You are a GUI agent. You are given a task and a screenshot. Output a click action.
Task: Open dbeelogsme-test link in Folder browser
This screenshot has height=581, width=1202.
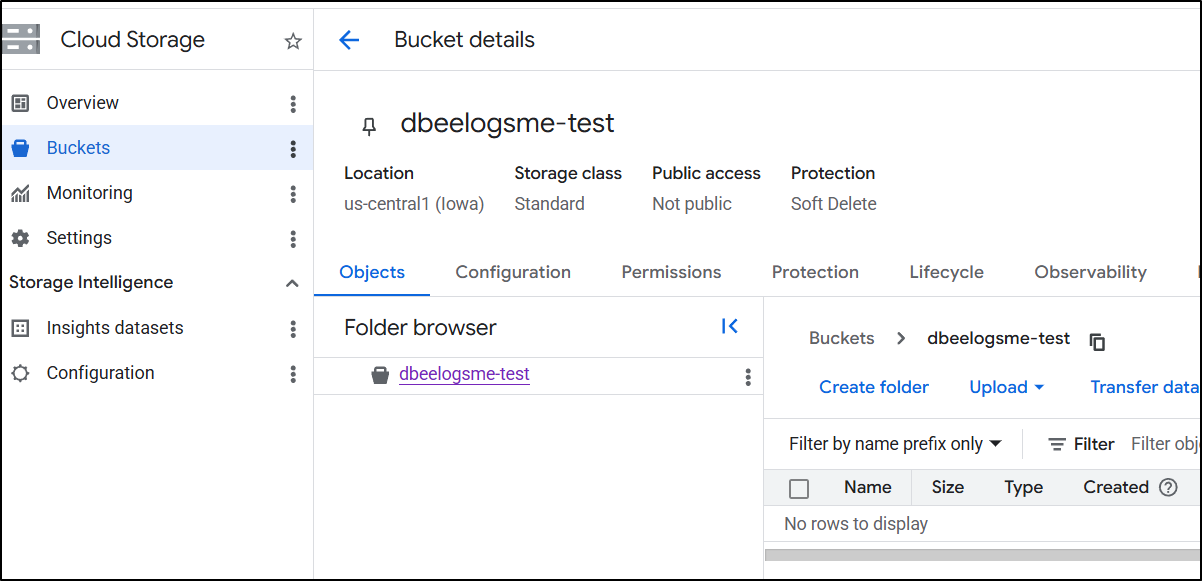pos(464,374)
